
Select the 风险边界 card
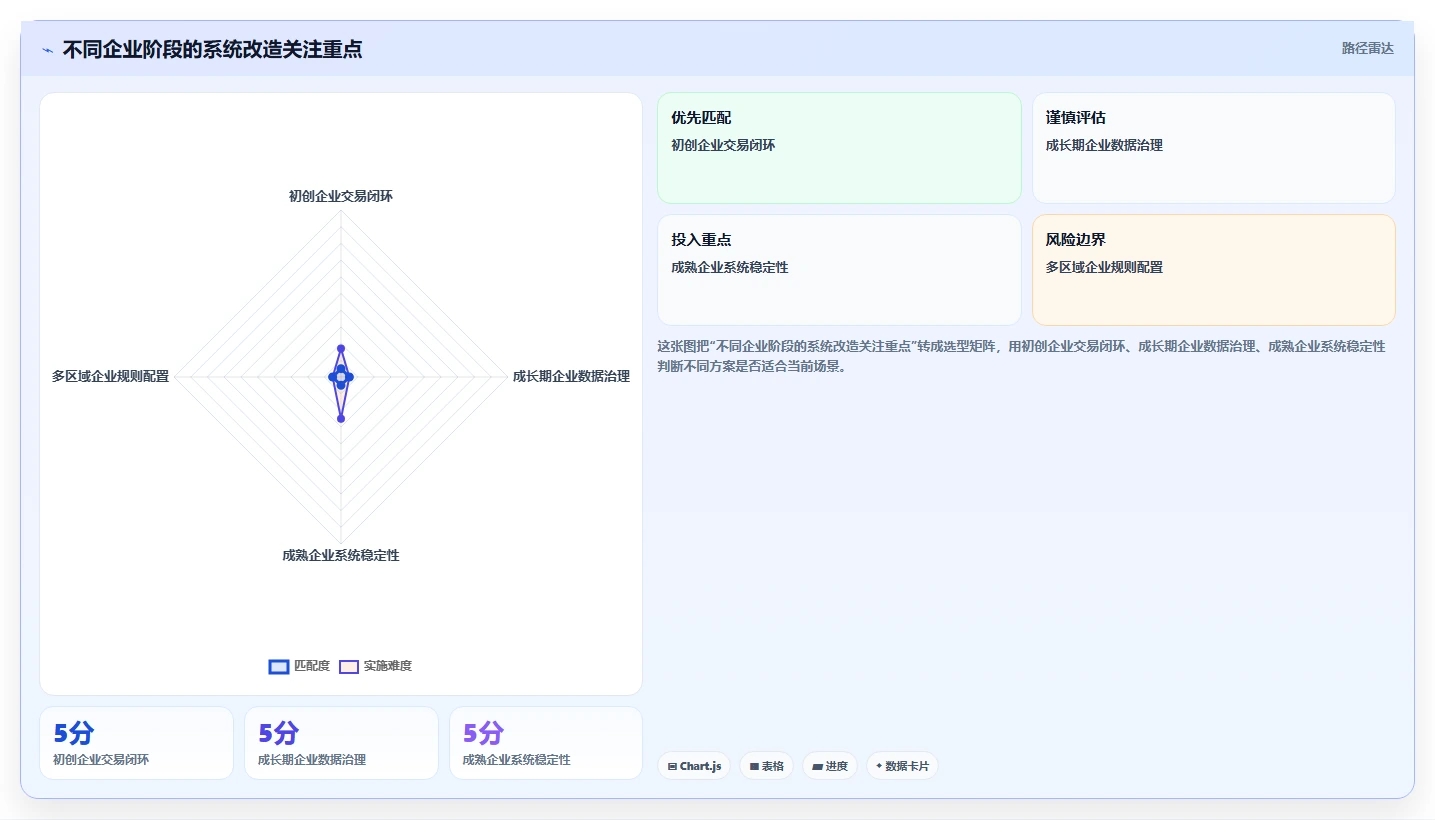(1213, 270)
